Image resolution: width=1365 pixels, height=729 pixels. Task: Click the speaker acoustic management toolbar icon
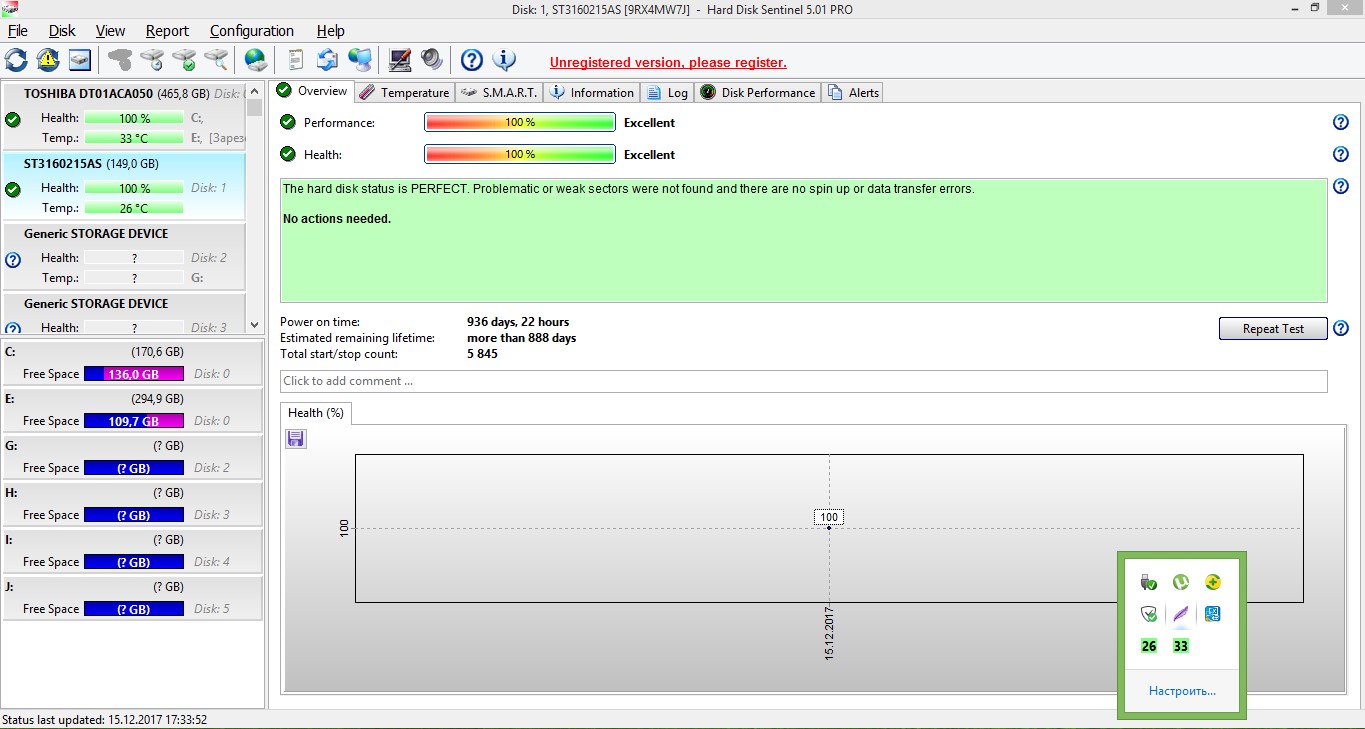432,60
